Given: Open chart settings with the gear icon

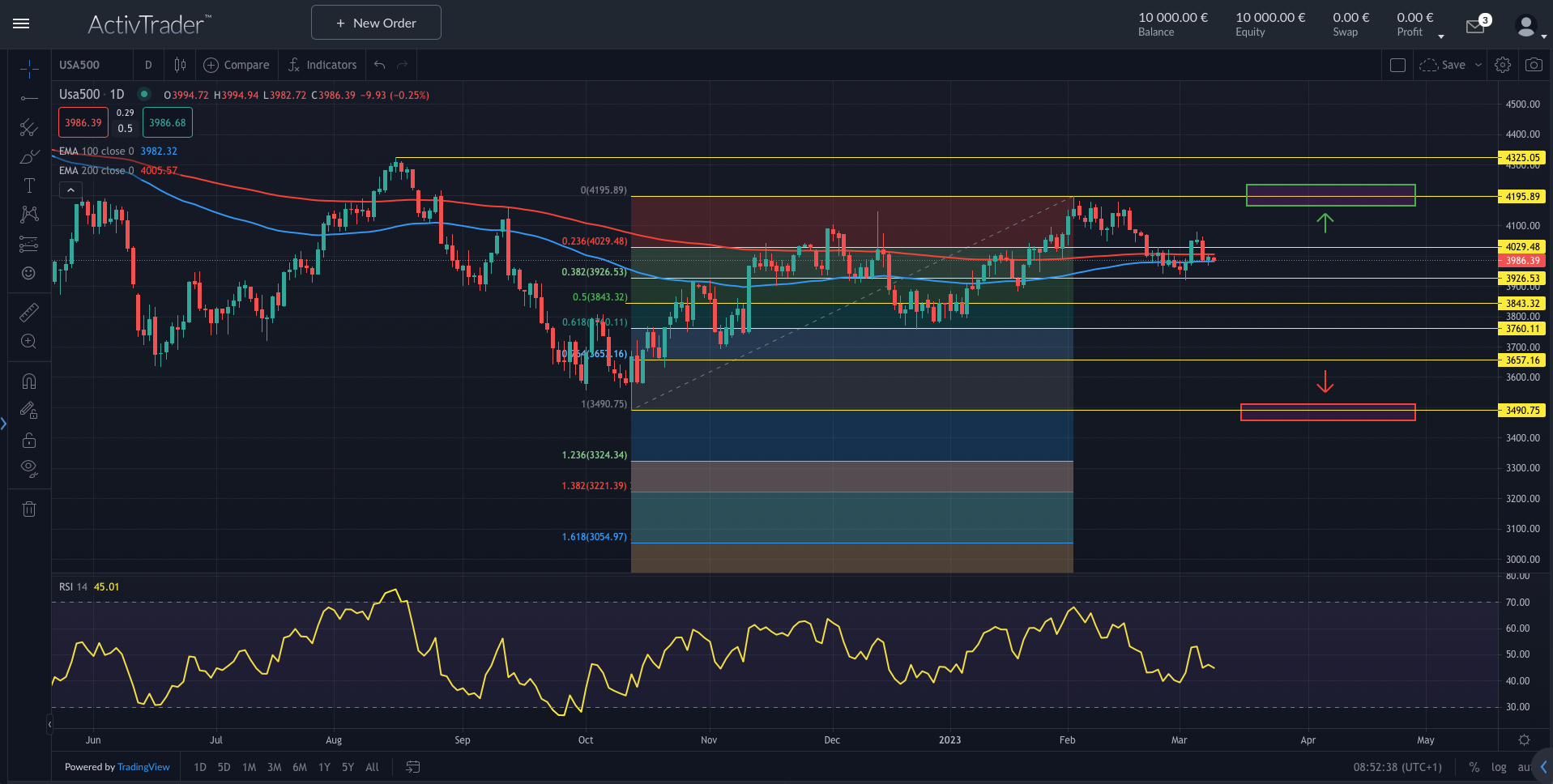Looking at the screenshot, I should pos(1503,65).
